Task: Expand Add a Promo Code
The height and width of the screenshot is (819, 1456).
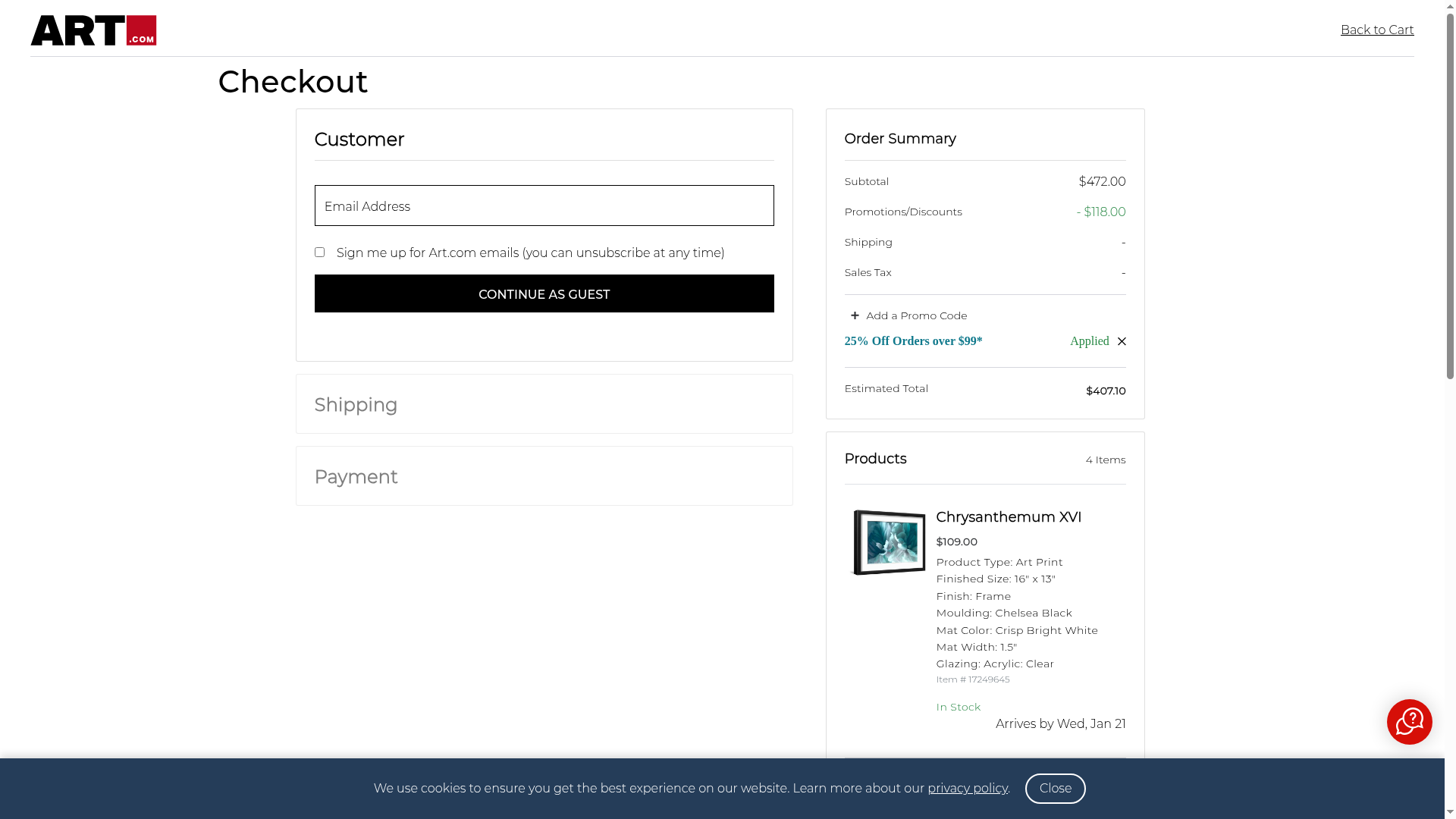Action: tap(916, 315)
